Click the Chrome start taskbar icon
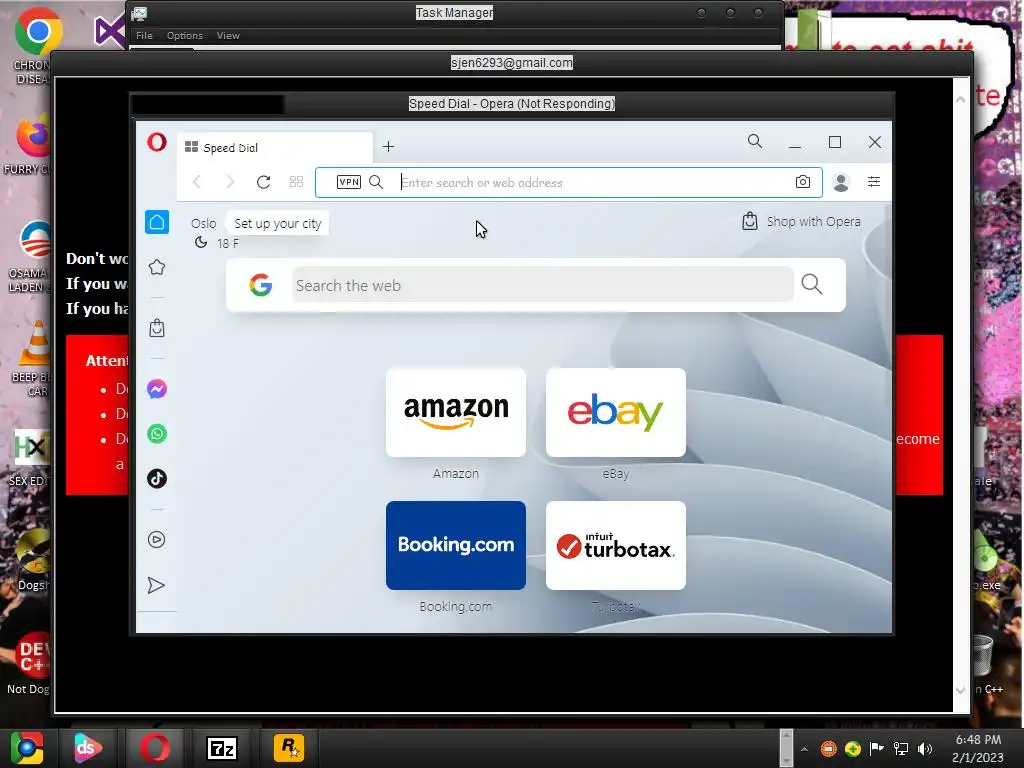 tap(27, 748)
